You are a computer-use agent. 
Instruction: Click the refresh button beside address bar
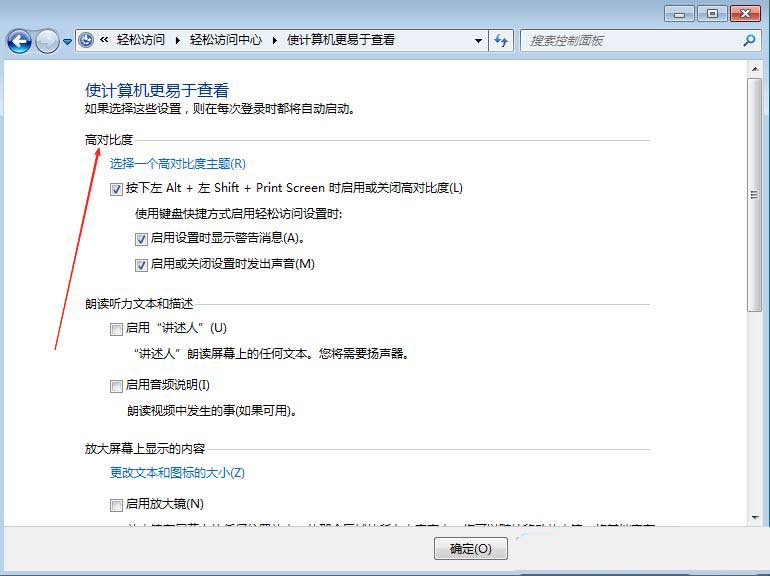pyautogui.click(x=501, y=41)
